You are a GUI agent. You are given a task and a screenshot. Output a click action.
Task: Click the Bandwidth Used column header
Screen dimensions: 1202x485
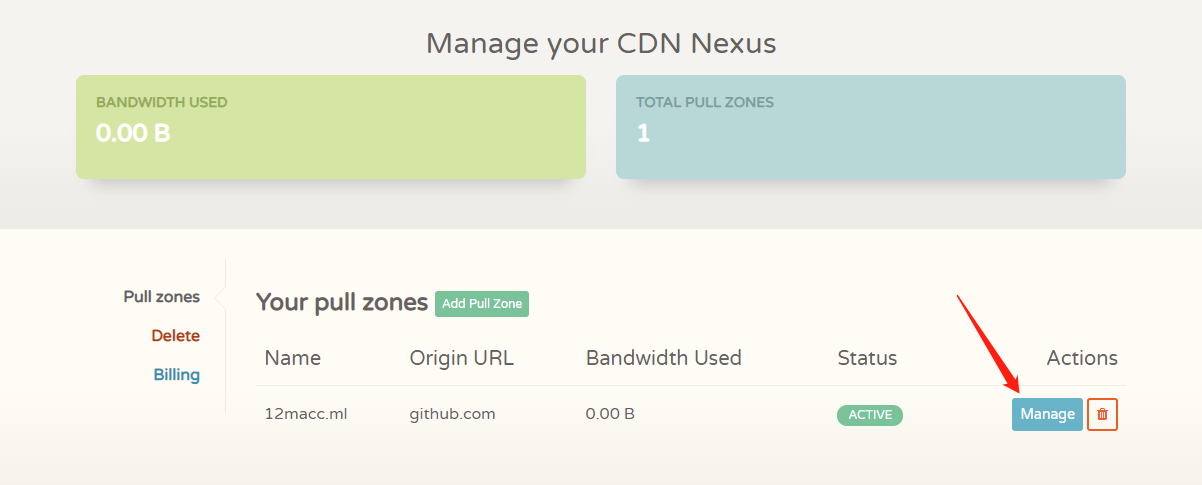(663, 358)
